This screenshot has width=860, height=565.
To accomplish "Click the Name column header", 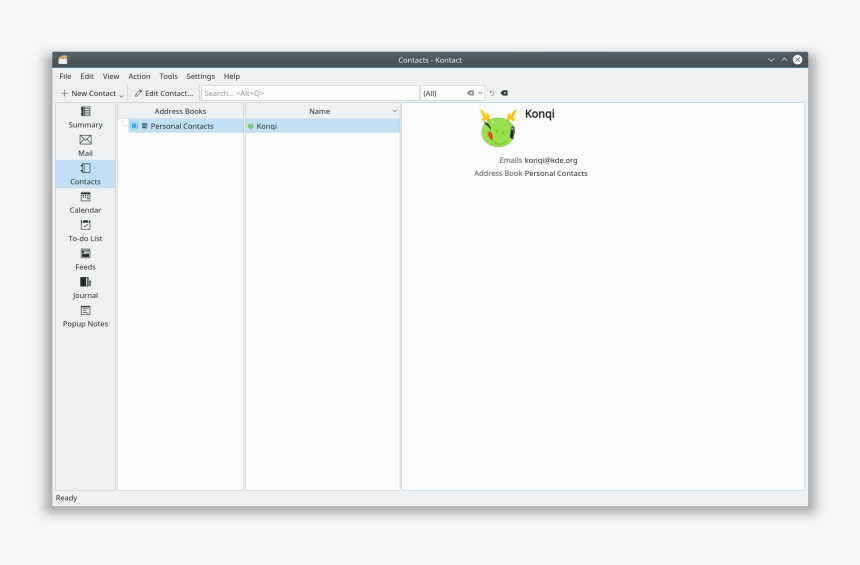I will coord(319,111).
